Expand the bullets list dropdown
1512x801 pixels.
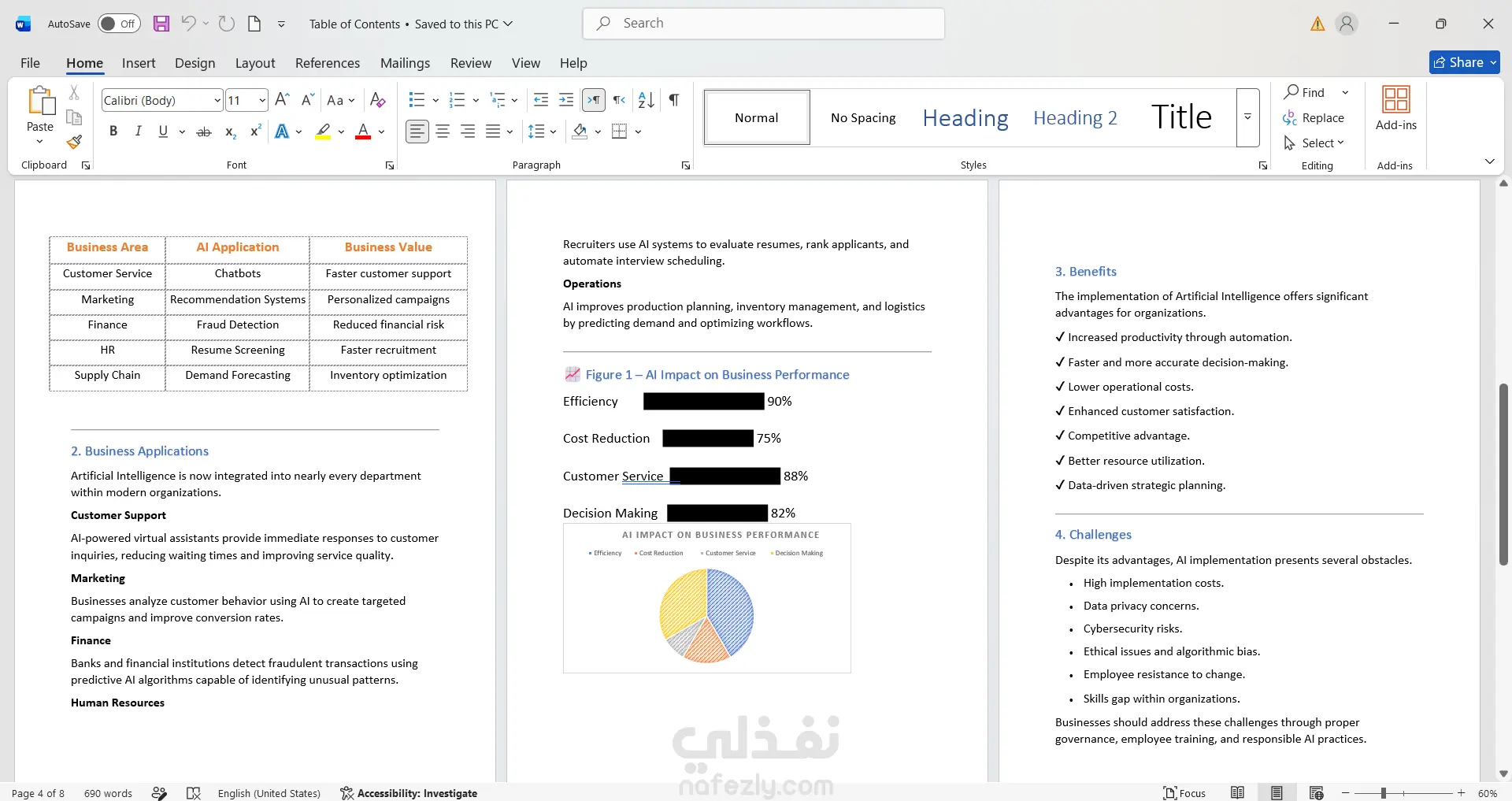pos(435,100)
